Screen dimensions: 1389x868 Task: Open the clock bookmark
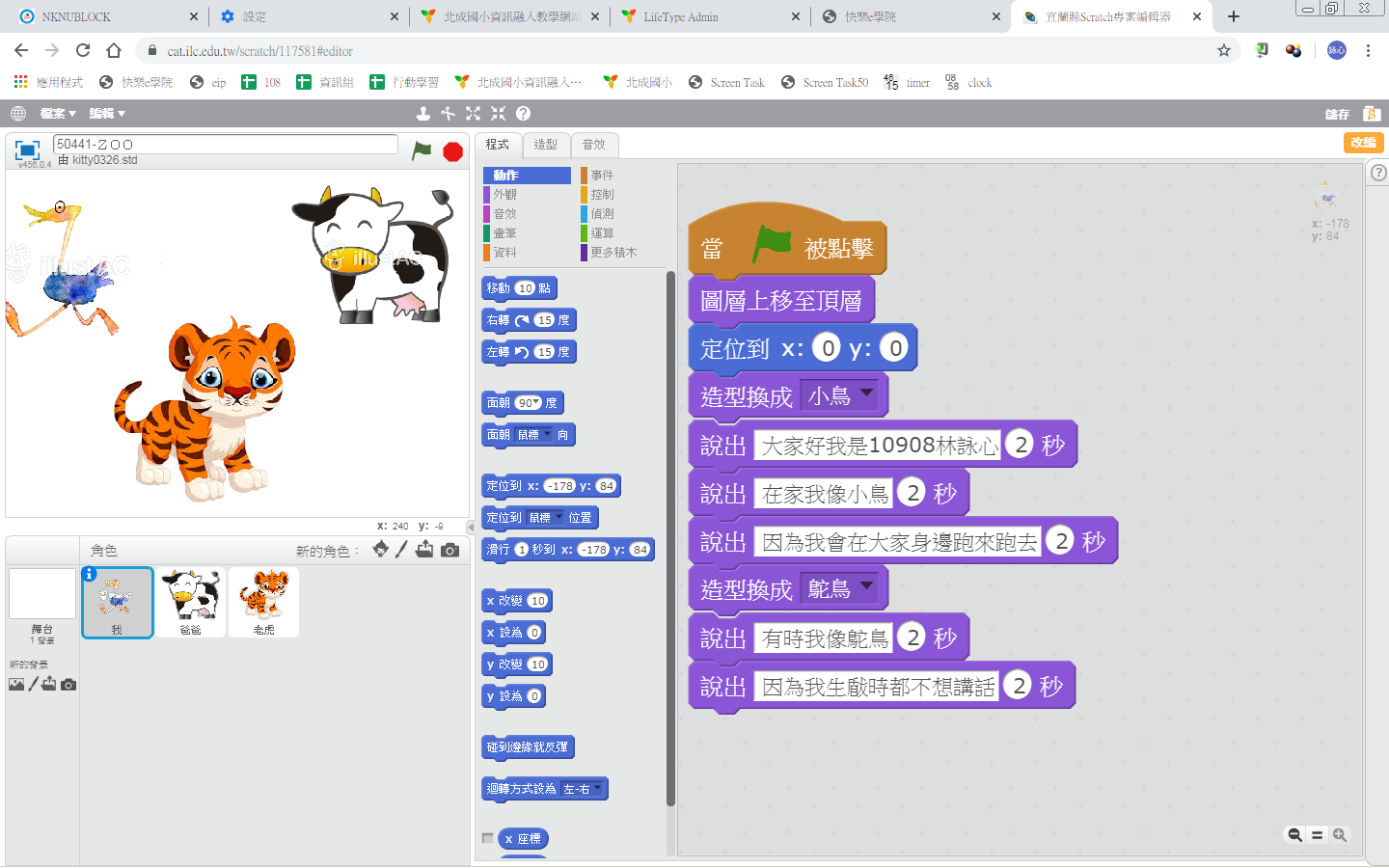coord(968,83)
